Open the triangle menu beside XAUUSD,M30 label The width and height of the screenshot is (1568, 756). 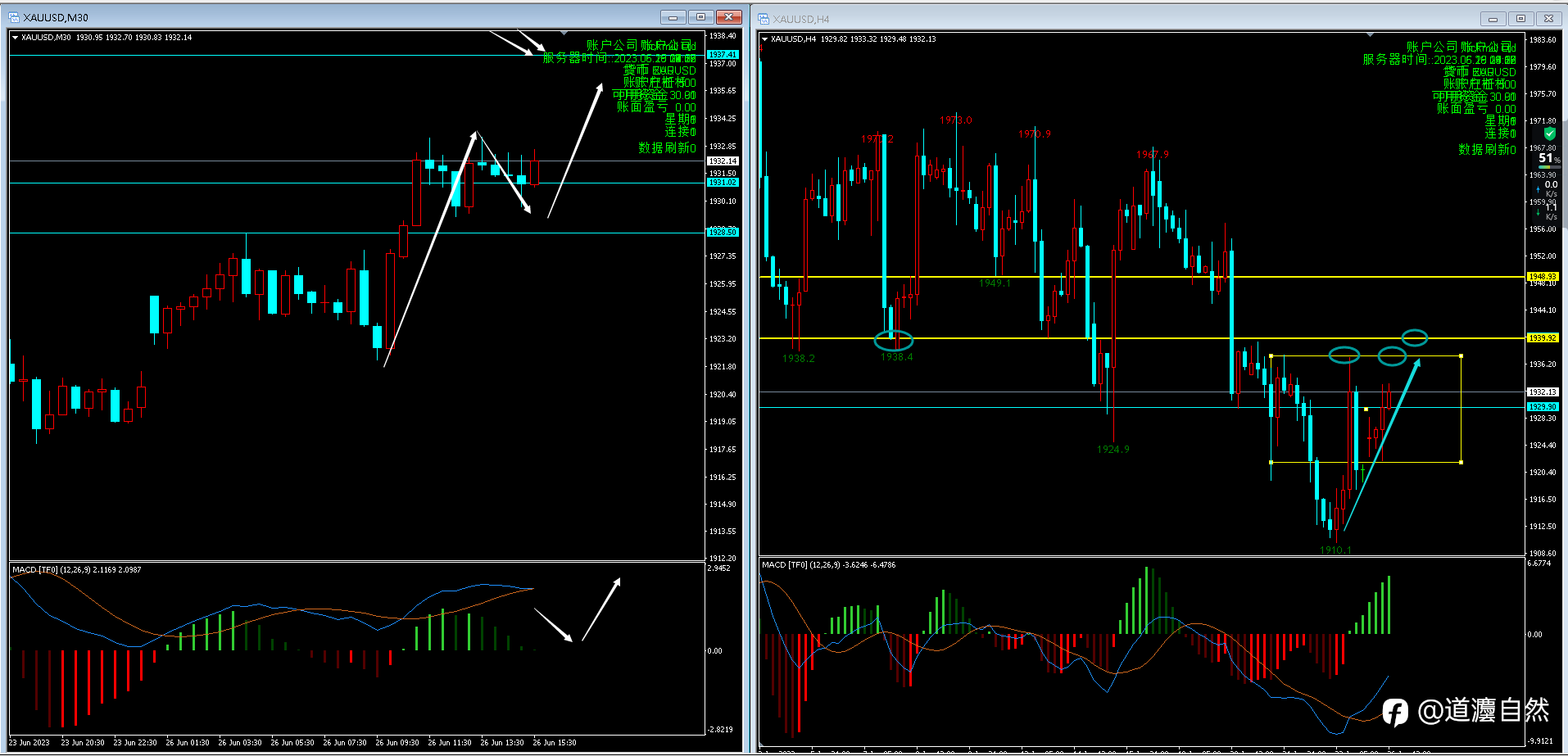tap(16, 38)
